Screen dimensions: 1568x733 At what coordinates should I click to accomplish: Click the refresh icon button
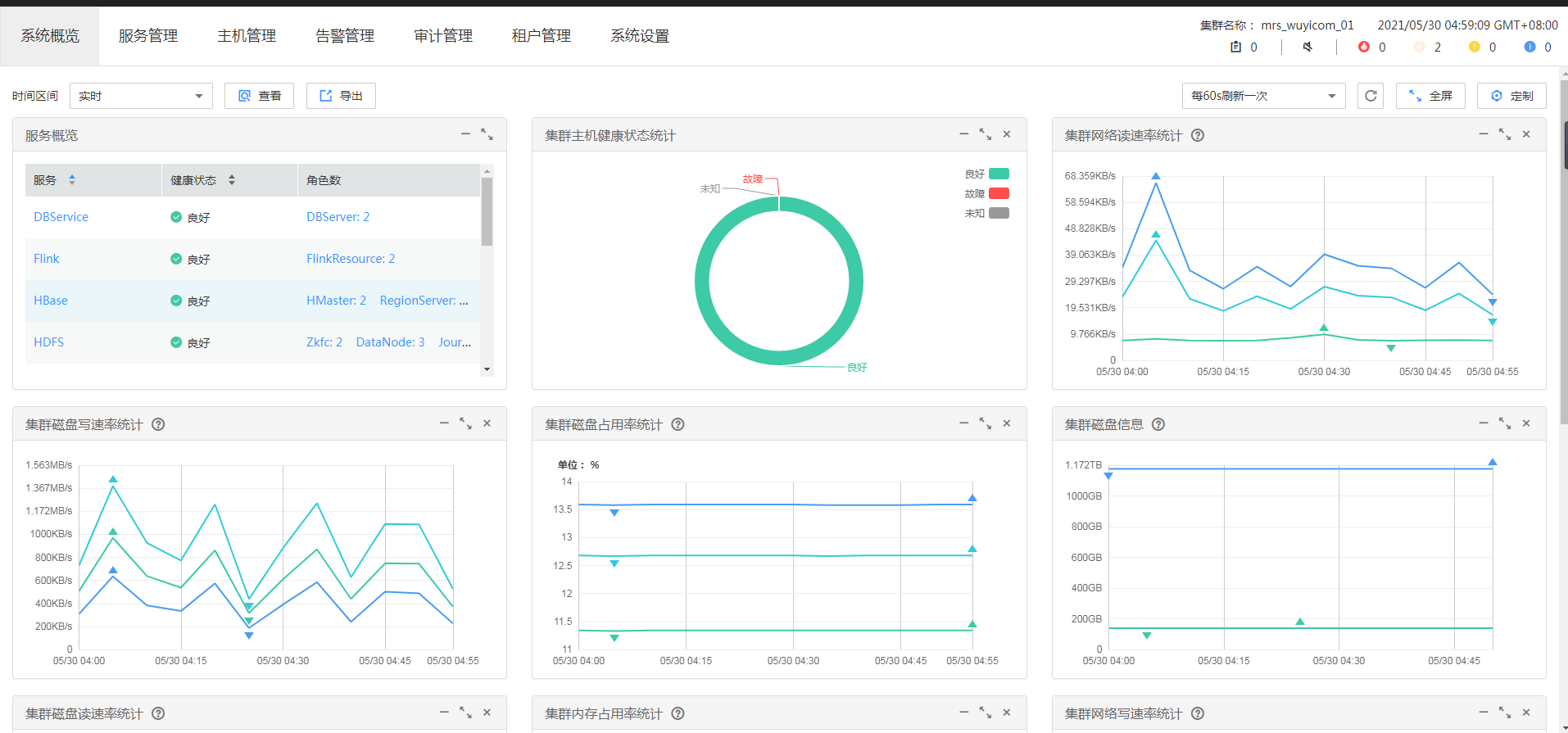point(1371,96)
